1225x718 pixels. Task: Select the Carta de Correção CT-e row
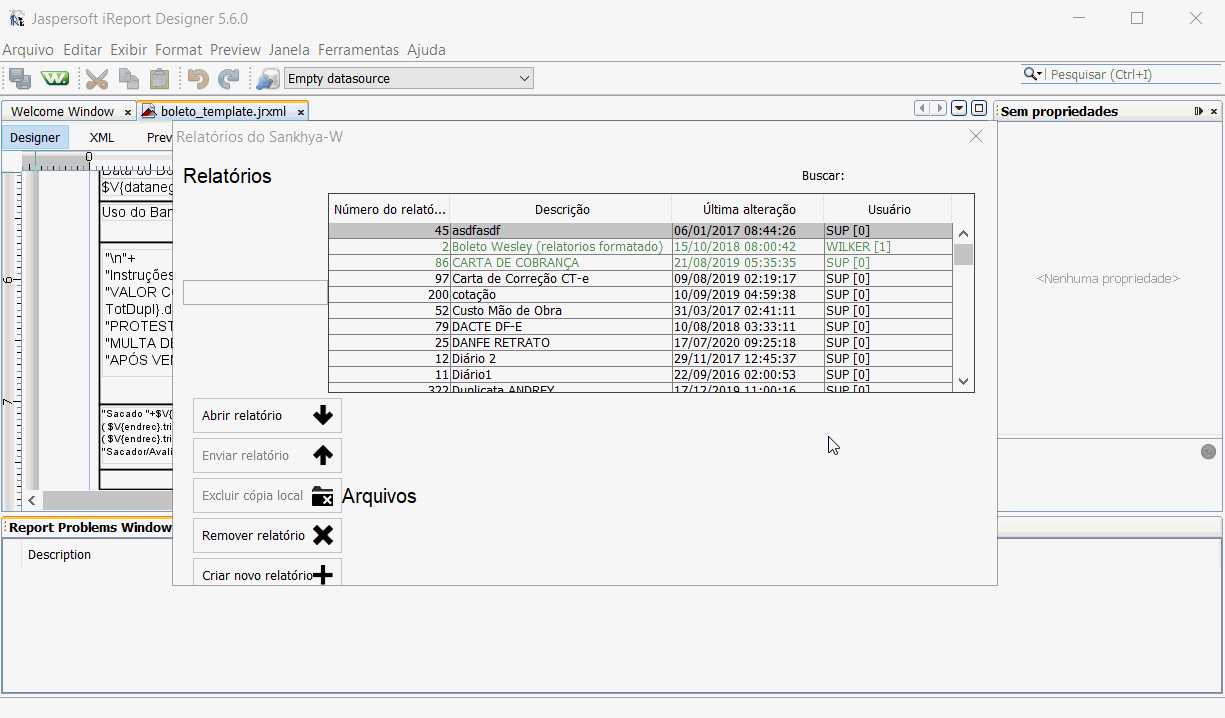pyautogui.click(x=641, y=279)
